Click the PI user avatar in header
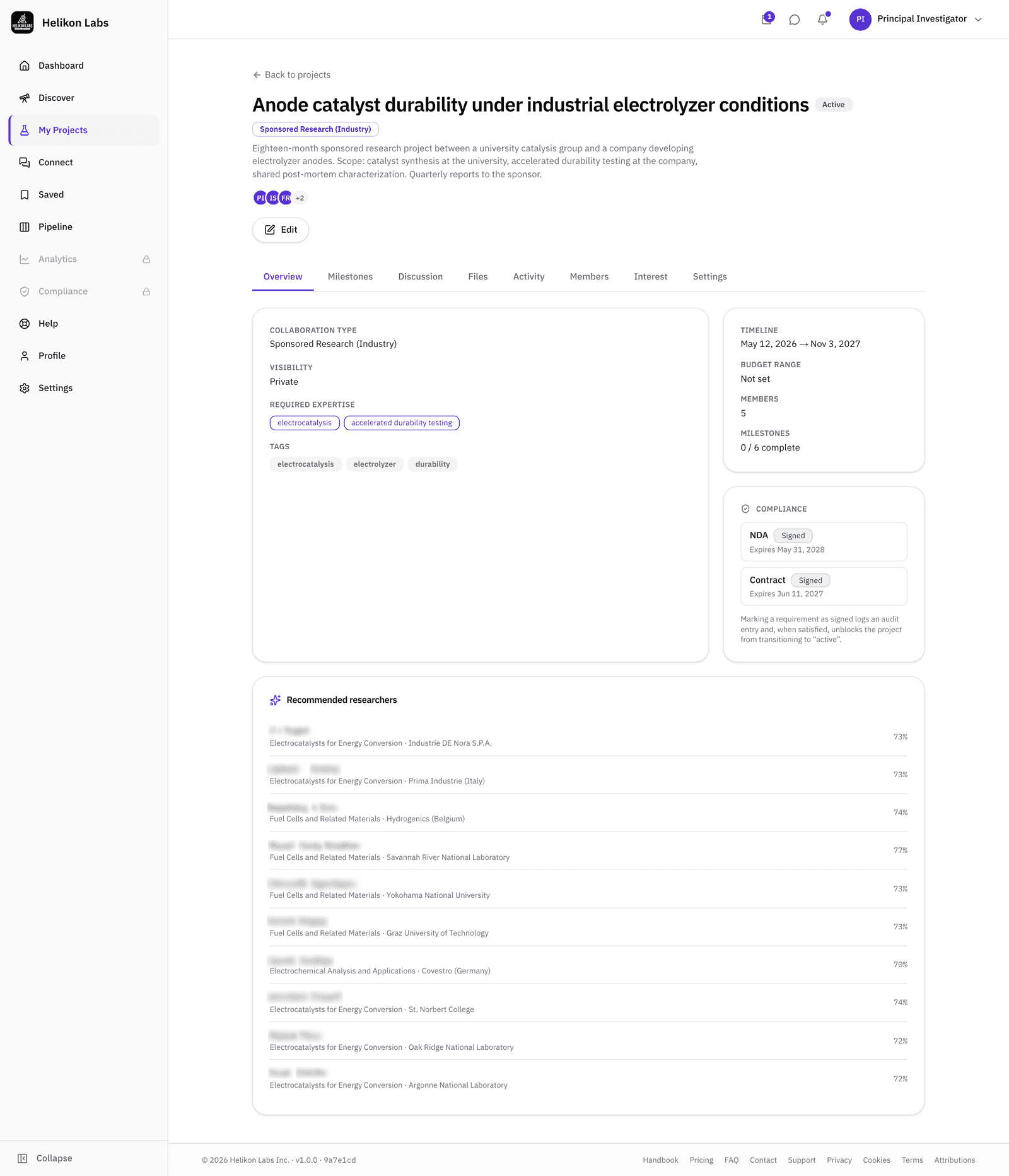This screenshot has width=1009, height=1176. [860, 20]
